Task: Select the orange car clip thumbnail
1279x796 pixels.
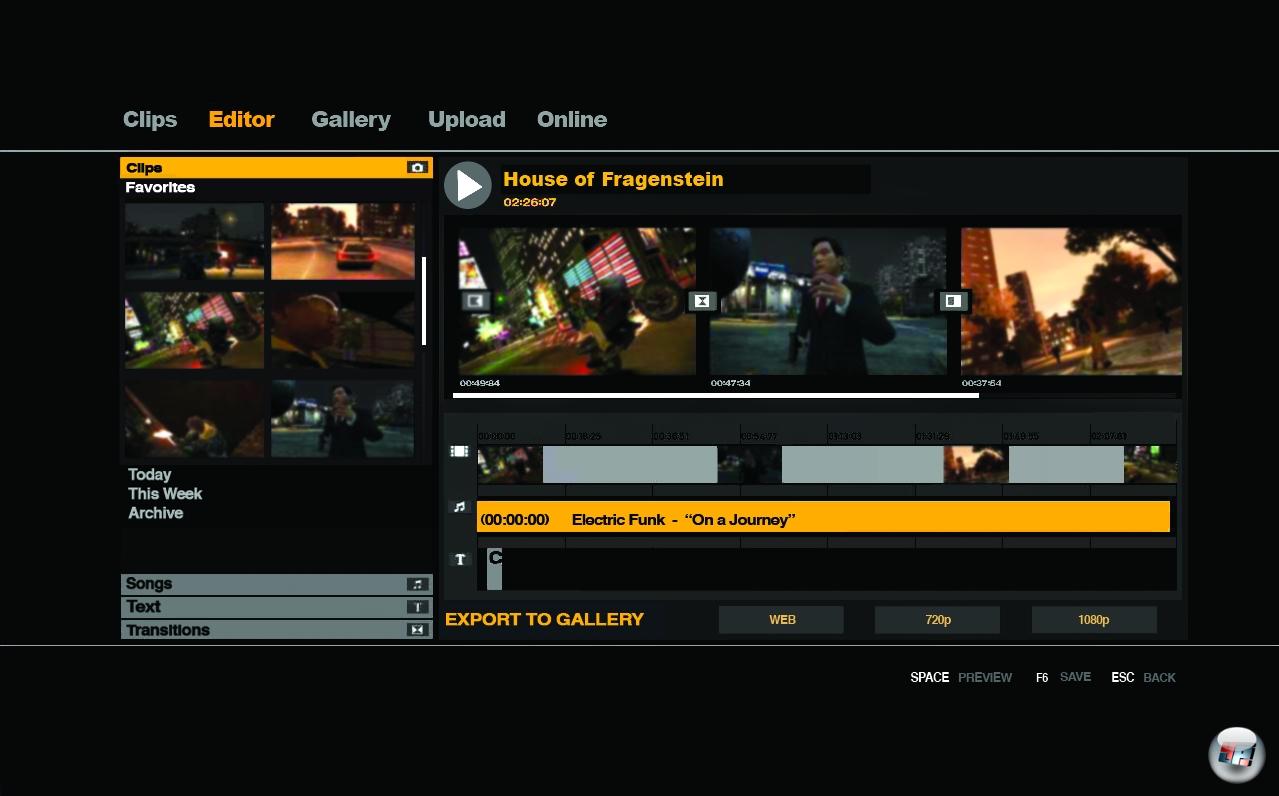Action: 342,241
